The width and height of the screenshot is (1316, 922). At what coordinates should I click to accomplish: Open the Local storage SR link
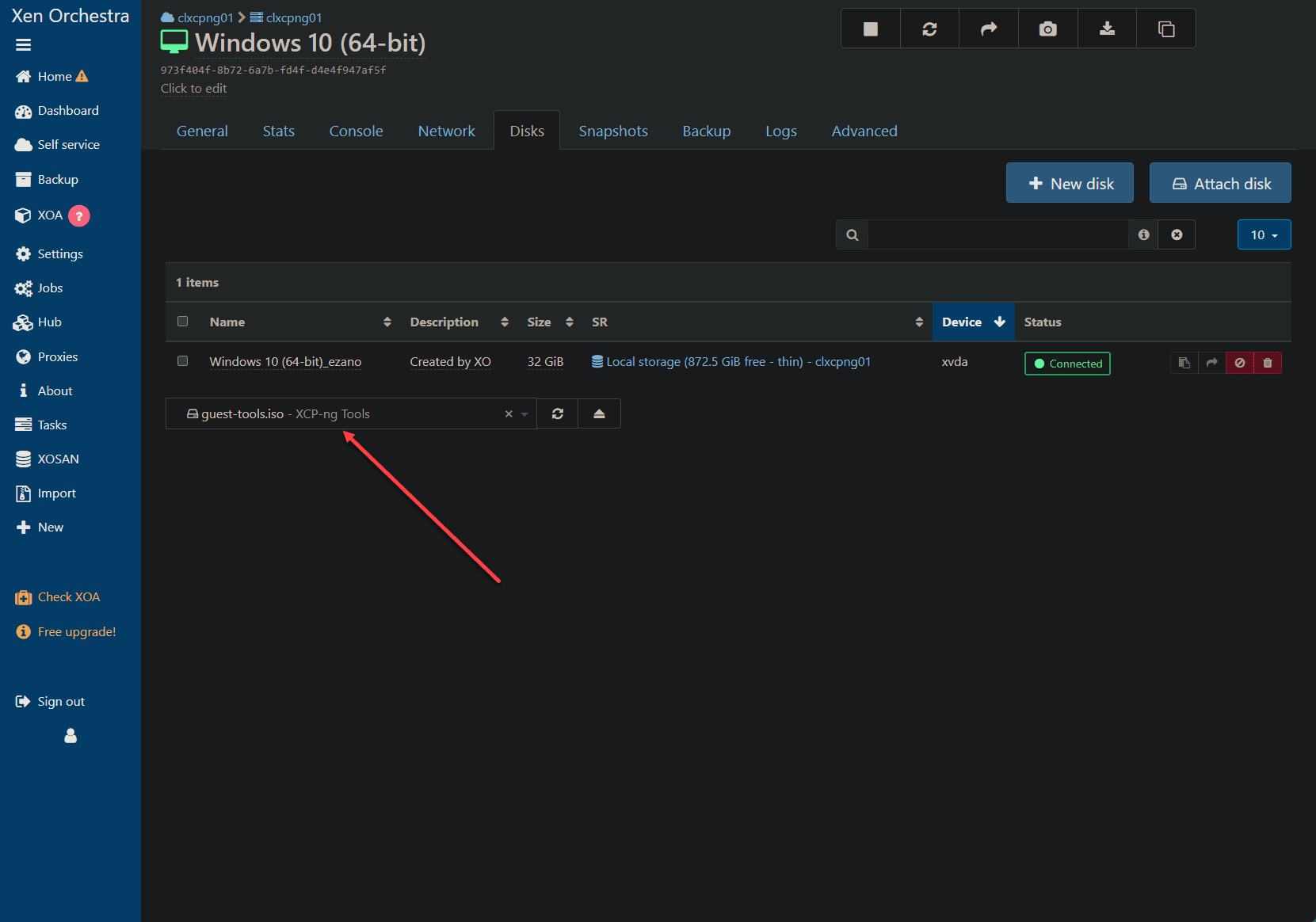tap(730, 362)
